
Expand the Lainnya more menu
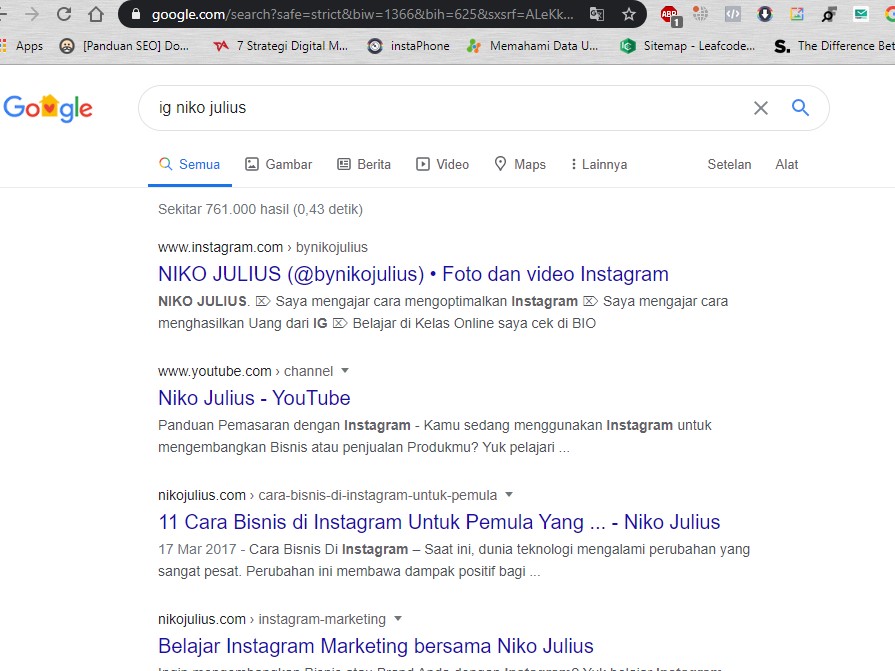coord(599,164)
